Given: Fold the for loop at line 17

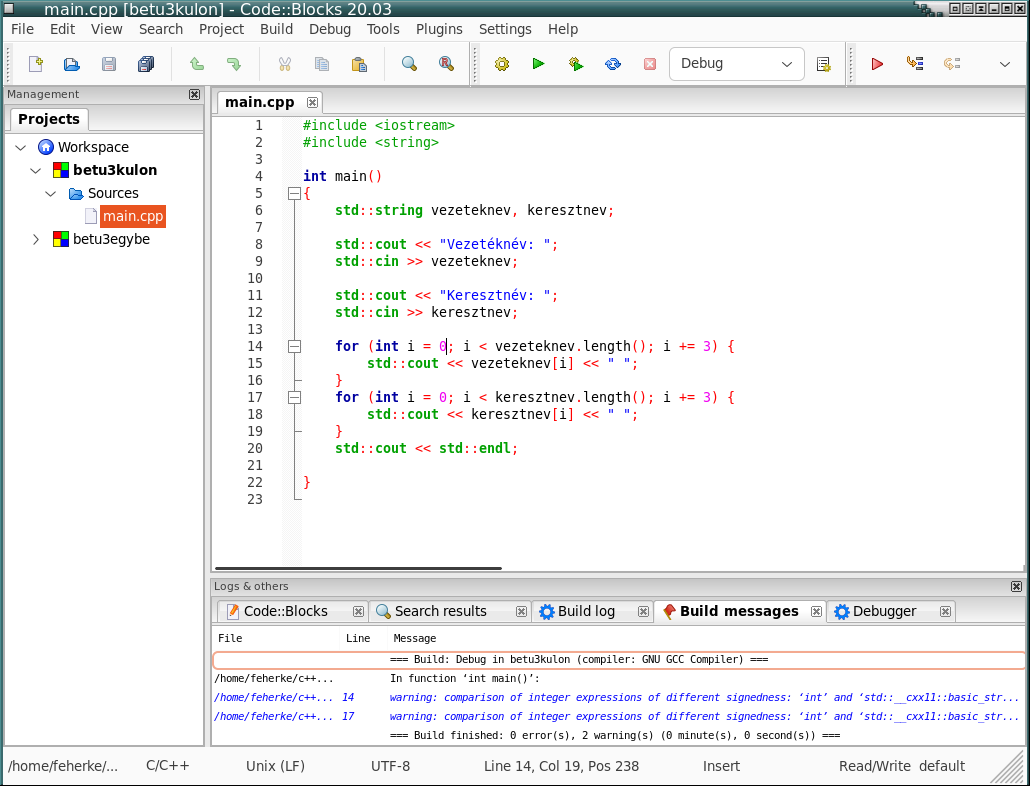Looking at the screenshot, I should tap(294, 398).
